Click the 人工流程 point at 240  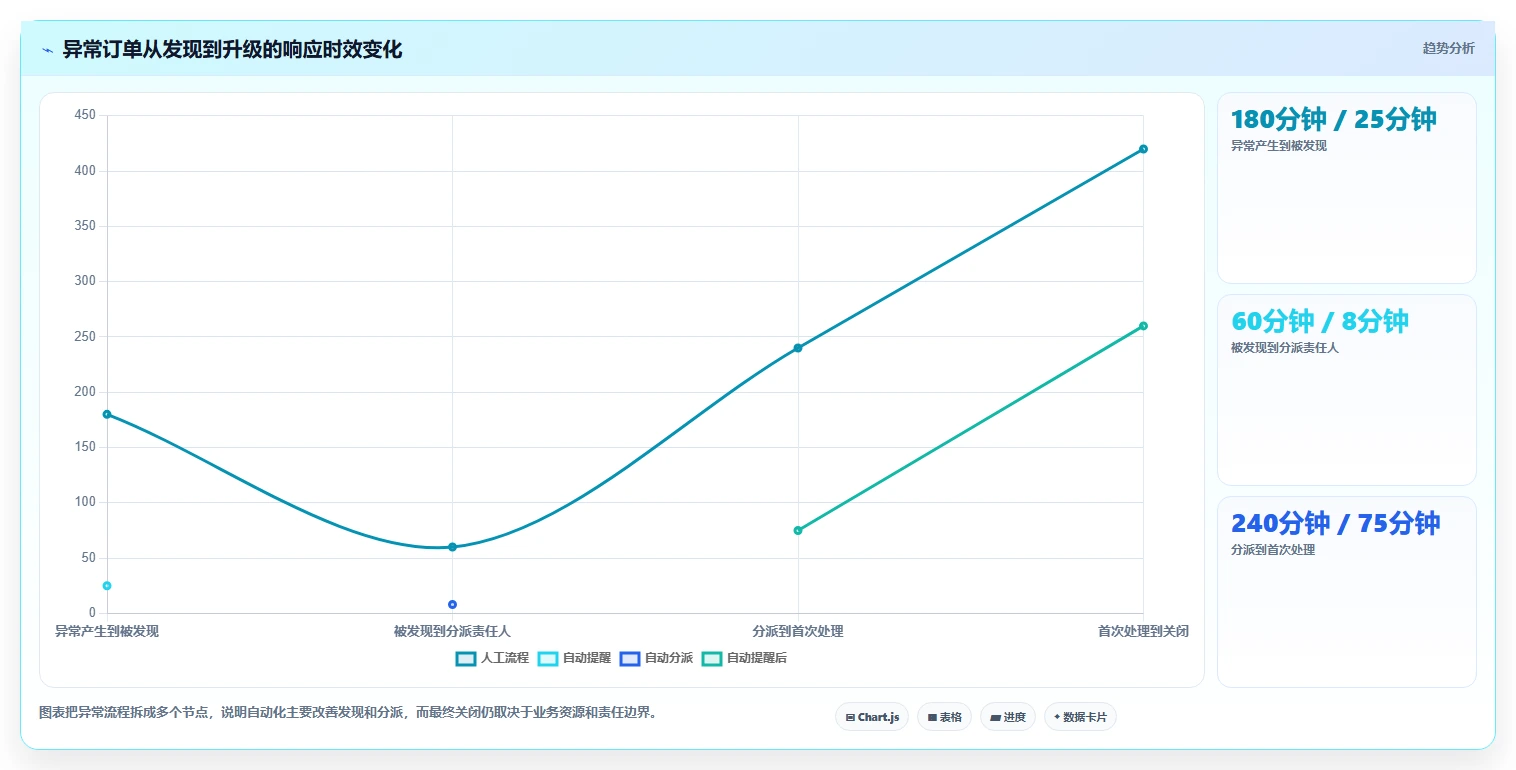tap(798, 348)
